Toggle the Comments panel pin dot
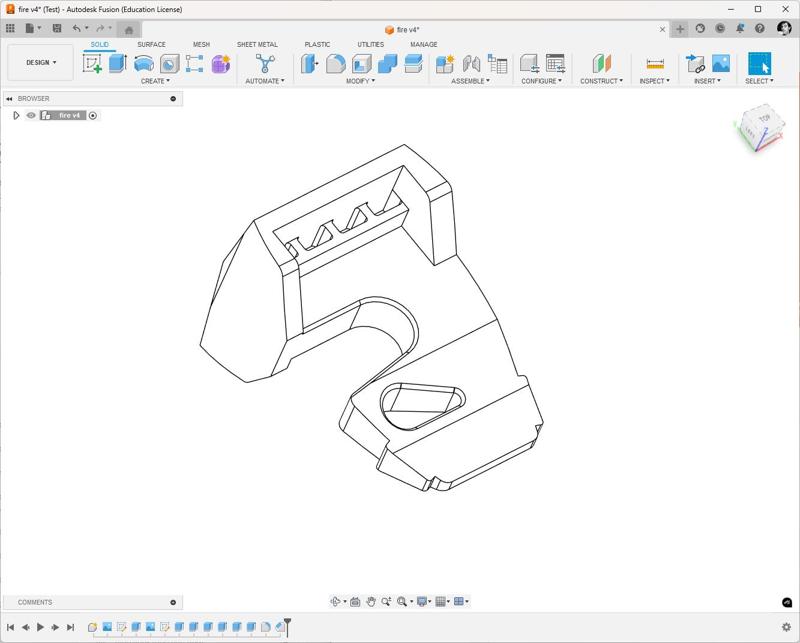Screen dimensions: 800x643 coord(173,602)
